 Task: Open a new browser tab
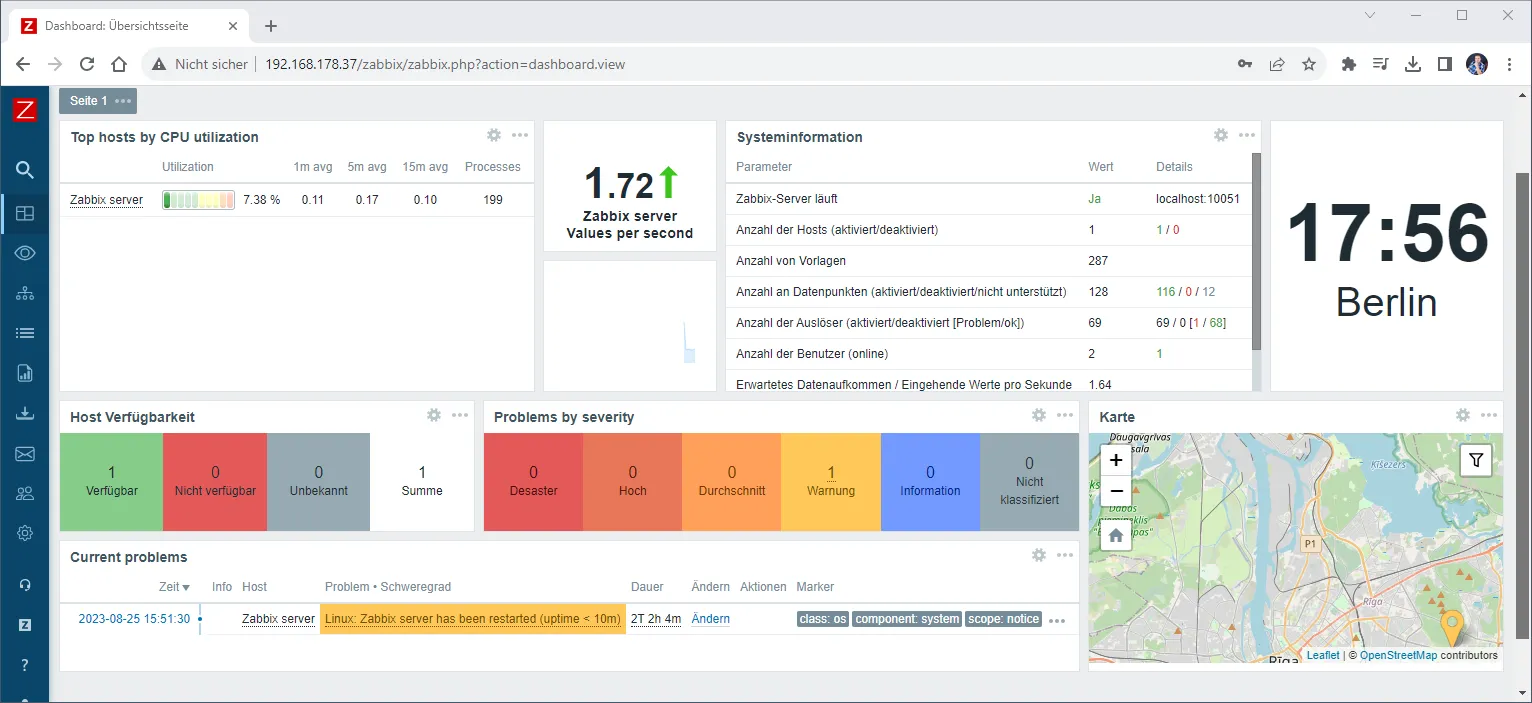(271, 26)
